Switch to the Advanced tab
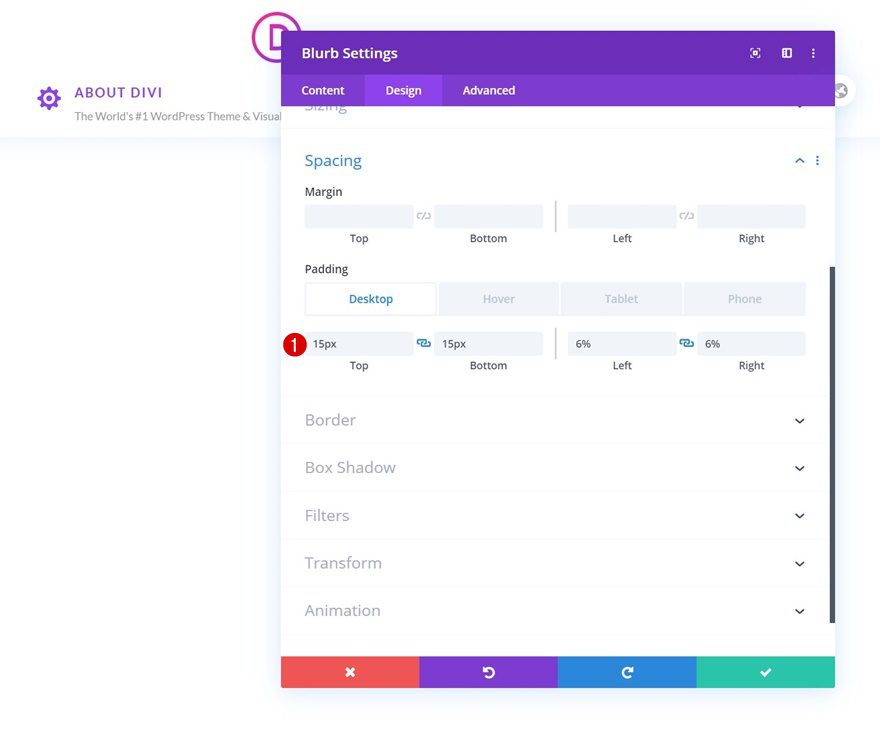 pos(488,90)
